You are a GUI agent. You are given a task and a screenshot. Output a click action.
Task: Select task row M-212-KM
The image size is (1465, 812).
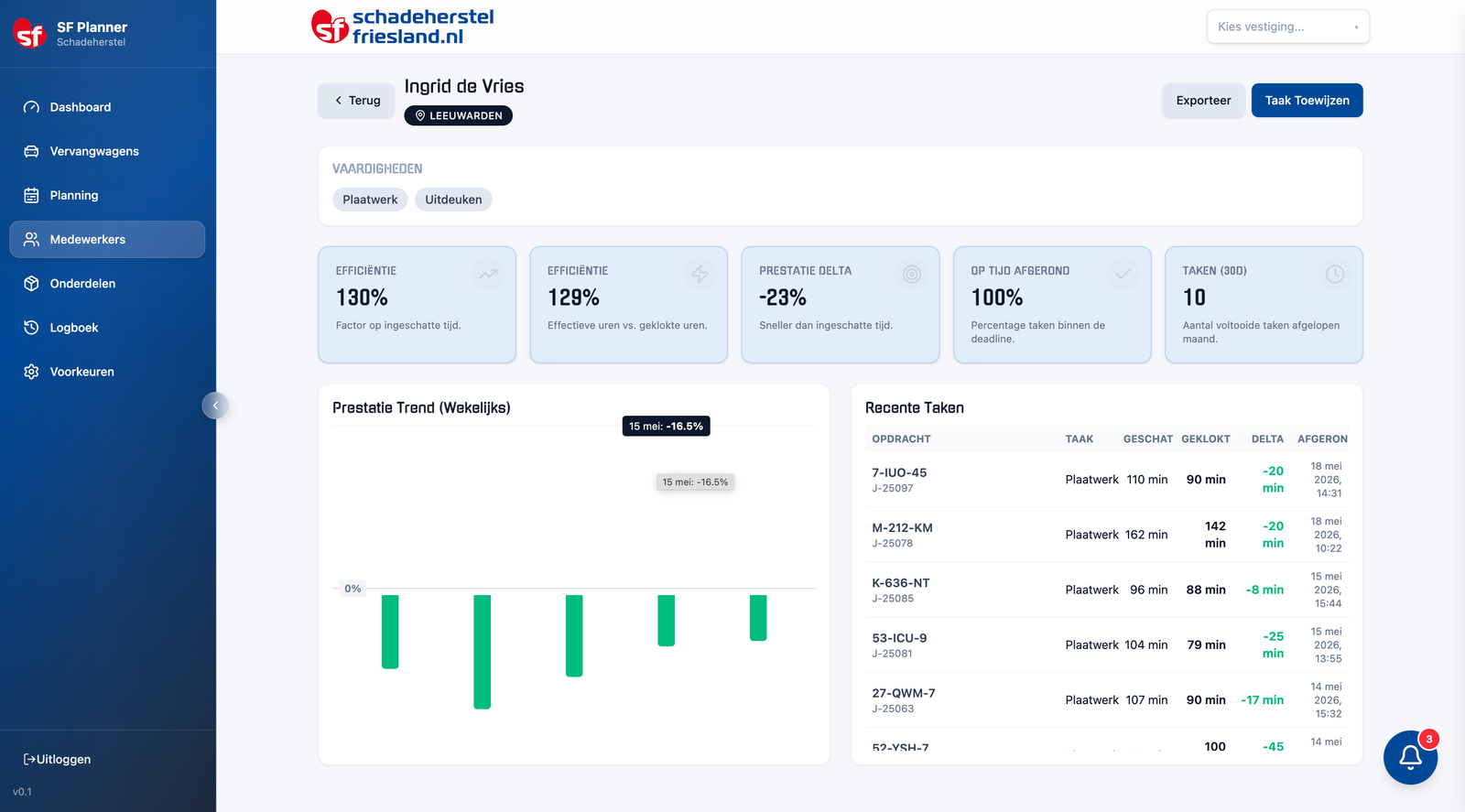pyautogui.click(x=1107, y=535)
